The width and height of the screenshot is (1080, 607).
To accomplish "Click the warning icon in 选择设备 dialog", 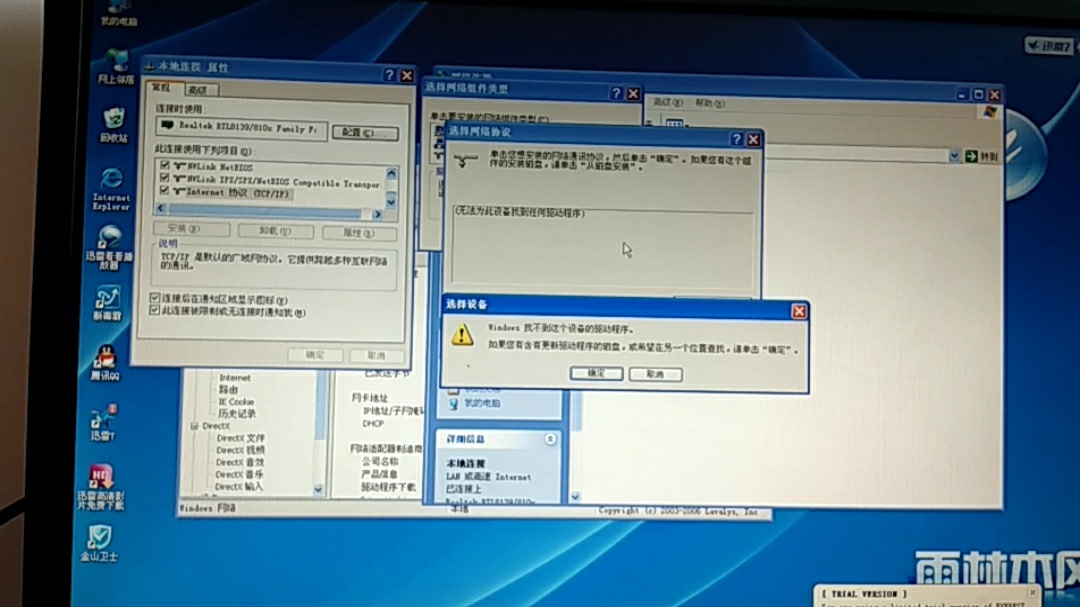I will tap(461, 335).
